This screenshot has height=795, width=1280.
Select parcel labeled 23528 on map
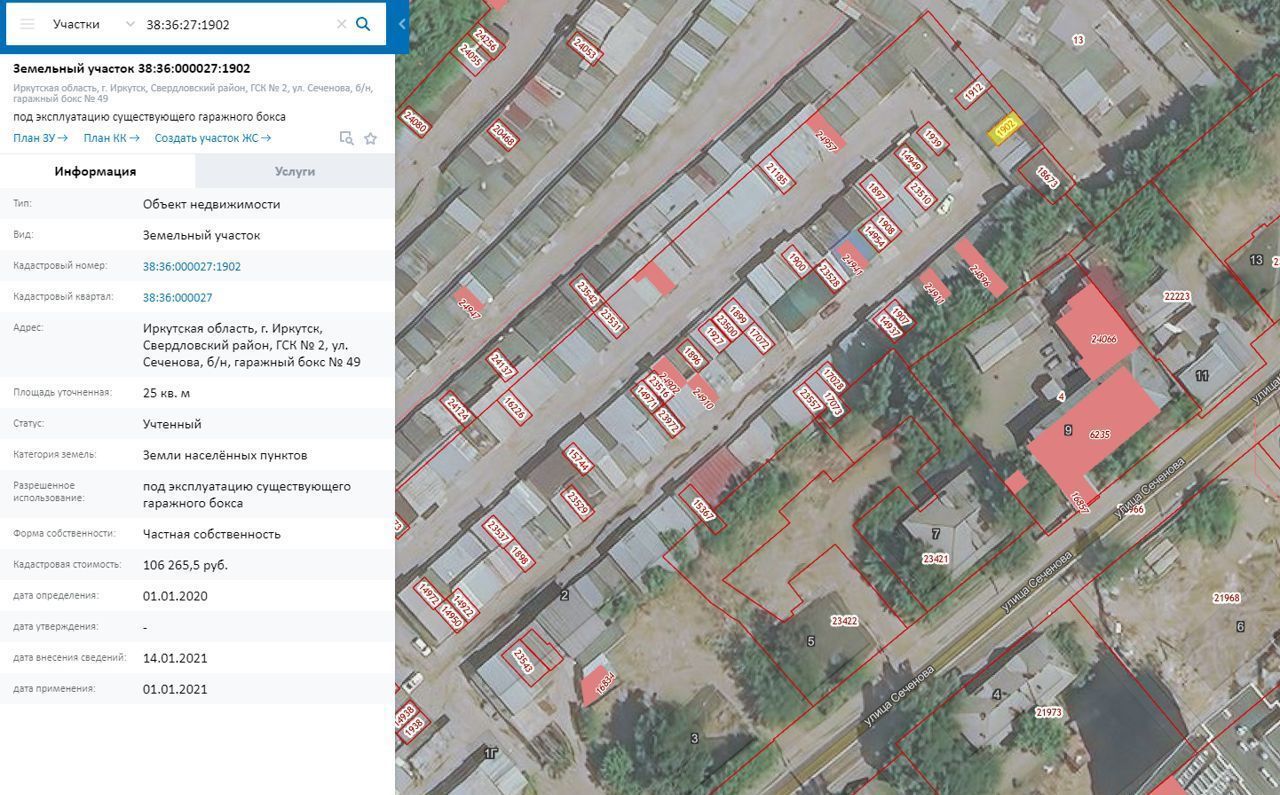tap(830, 275)
